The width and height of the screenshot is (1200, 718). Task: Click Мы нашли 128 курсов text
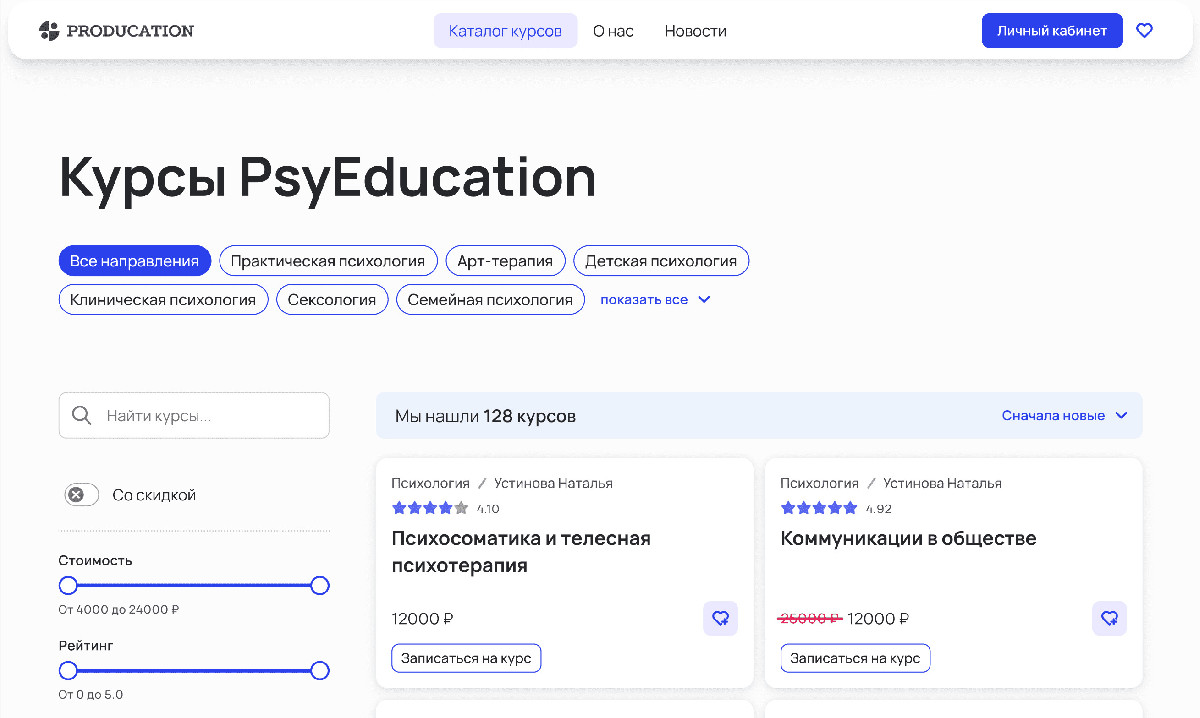pos(485,415)
